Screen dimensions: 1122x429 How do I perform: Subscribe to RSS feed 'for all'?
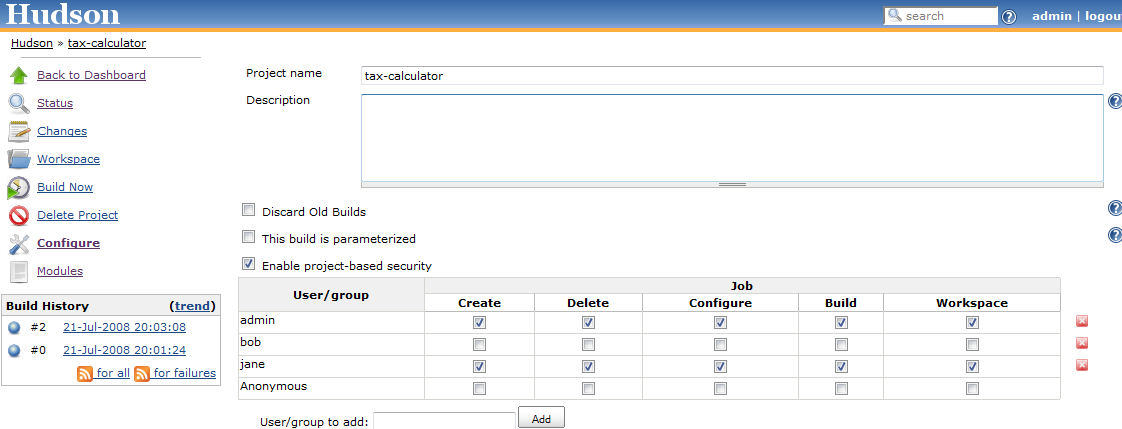click(x=113, y=373)
